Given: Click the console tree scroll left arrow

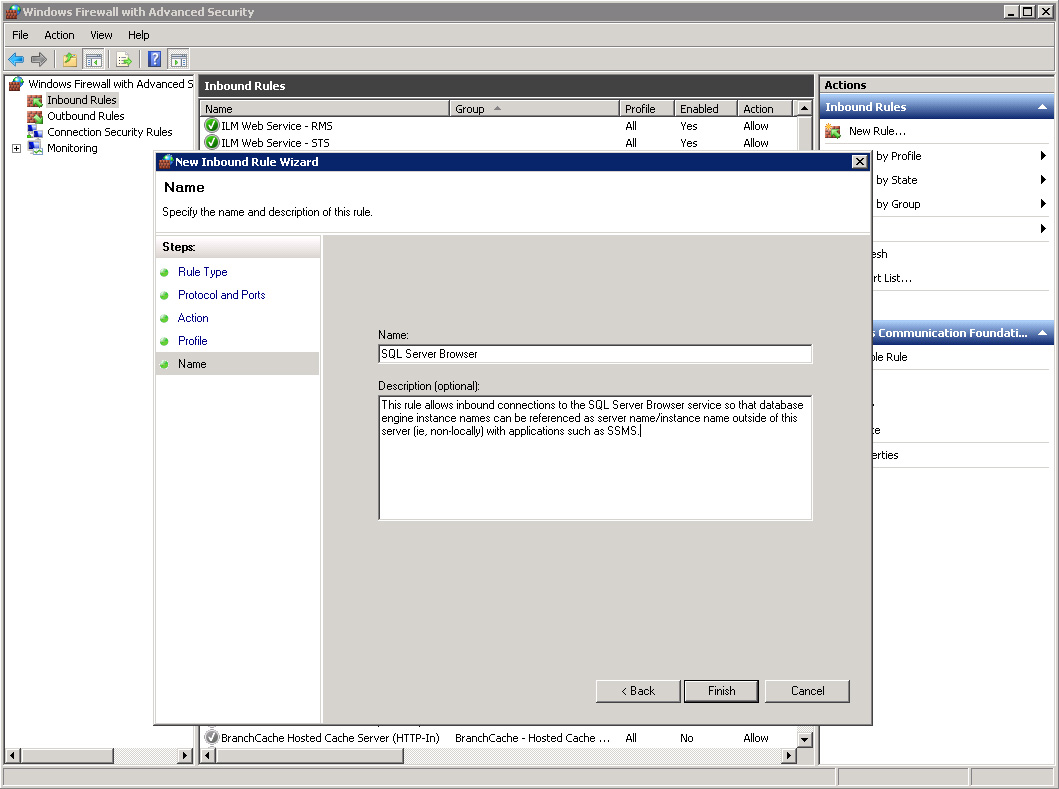Looking at the screenshot, I should click(x=13, y=755).
